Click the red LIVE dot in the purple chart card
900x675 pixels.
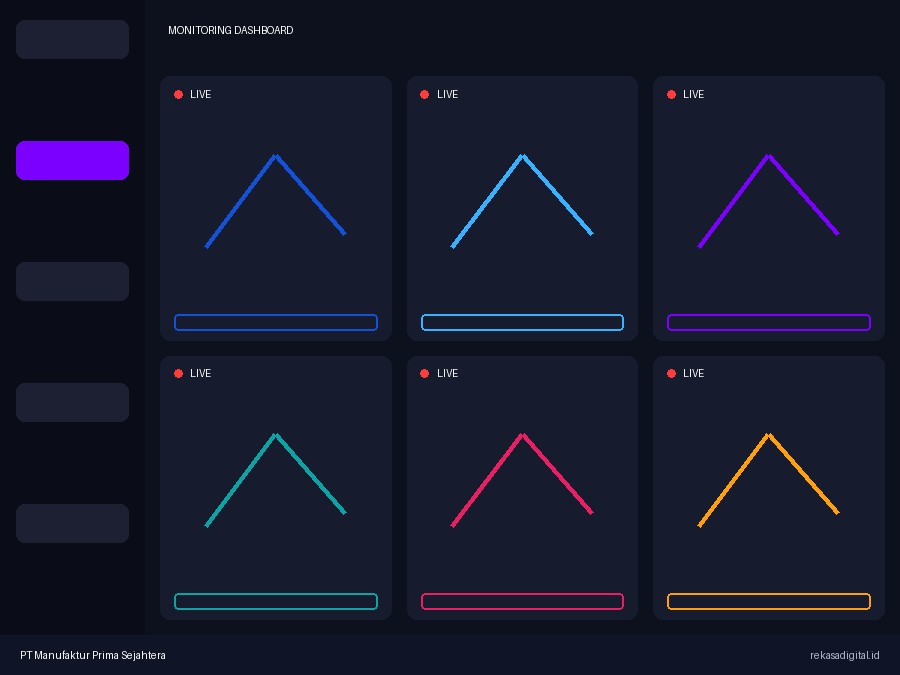[x=672, y=95]
